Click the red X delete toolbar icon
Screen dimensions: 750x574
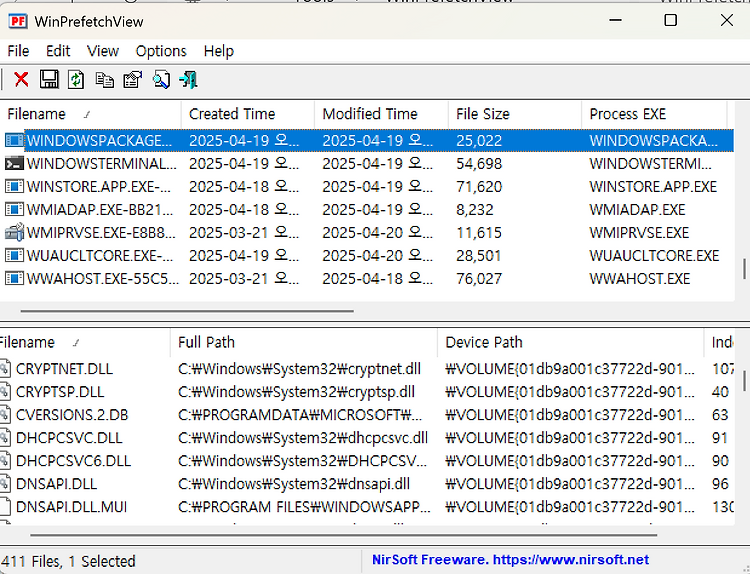click(21, 79)
